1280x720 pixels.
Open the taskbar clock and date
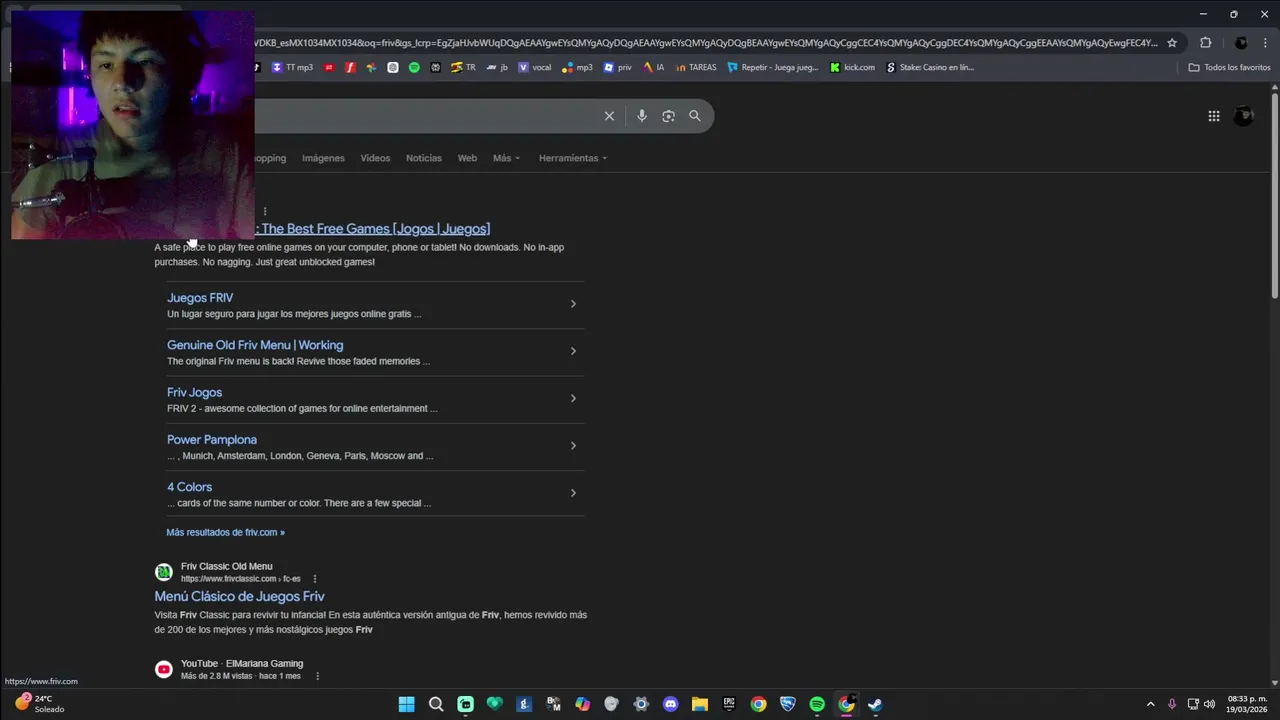pos(1247,704)
